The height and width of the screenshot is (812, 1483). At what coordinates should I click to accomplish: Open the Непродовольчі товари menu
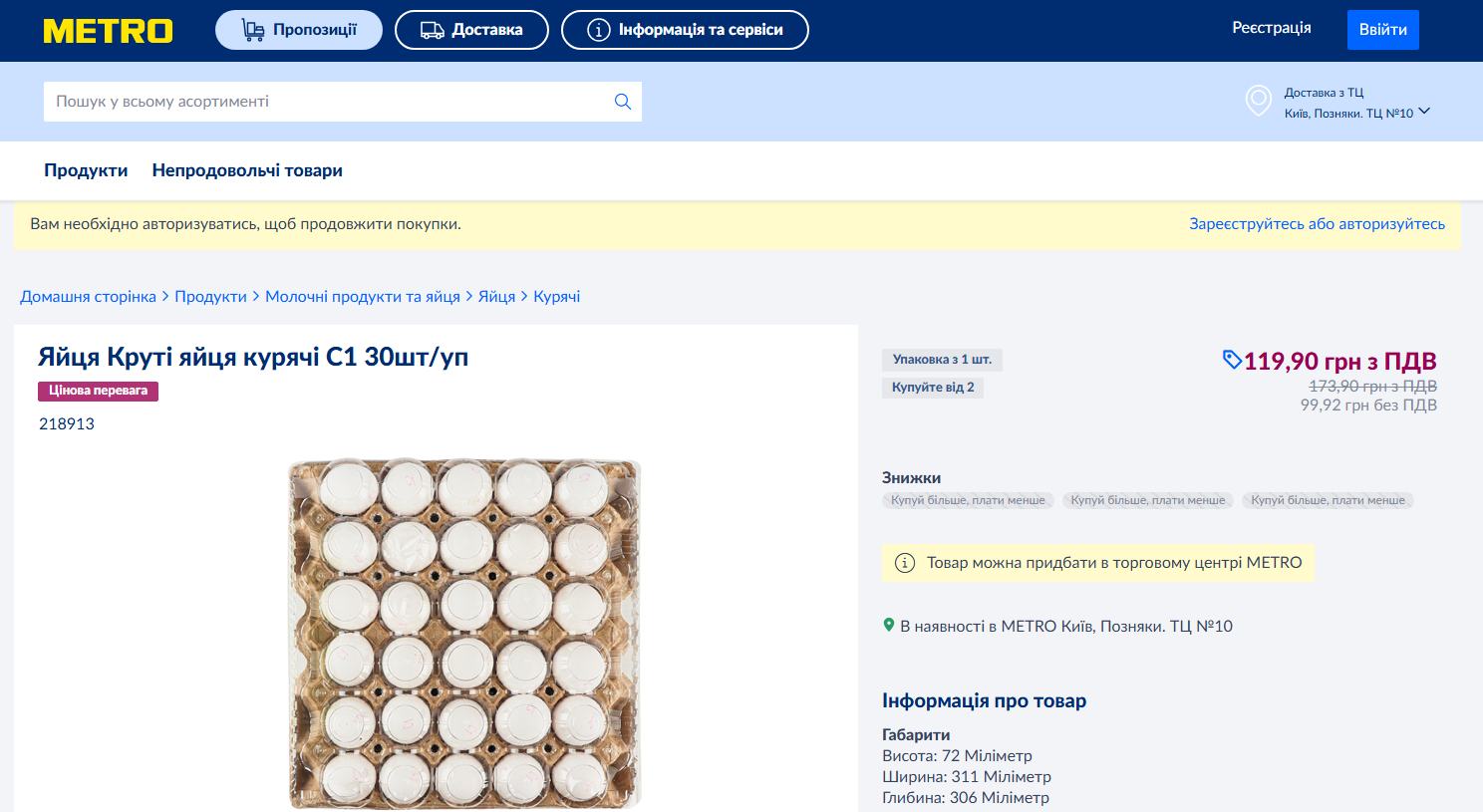pos(247,170)
